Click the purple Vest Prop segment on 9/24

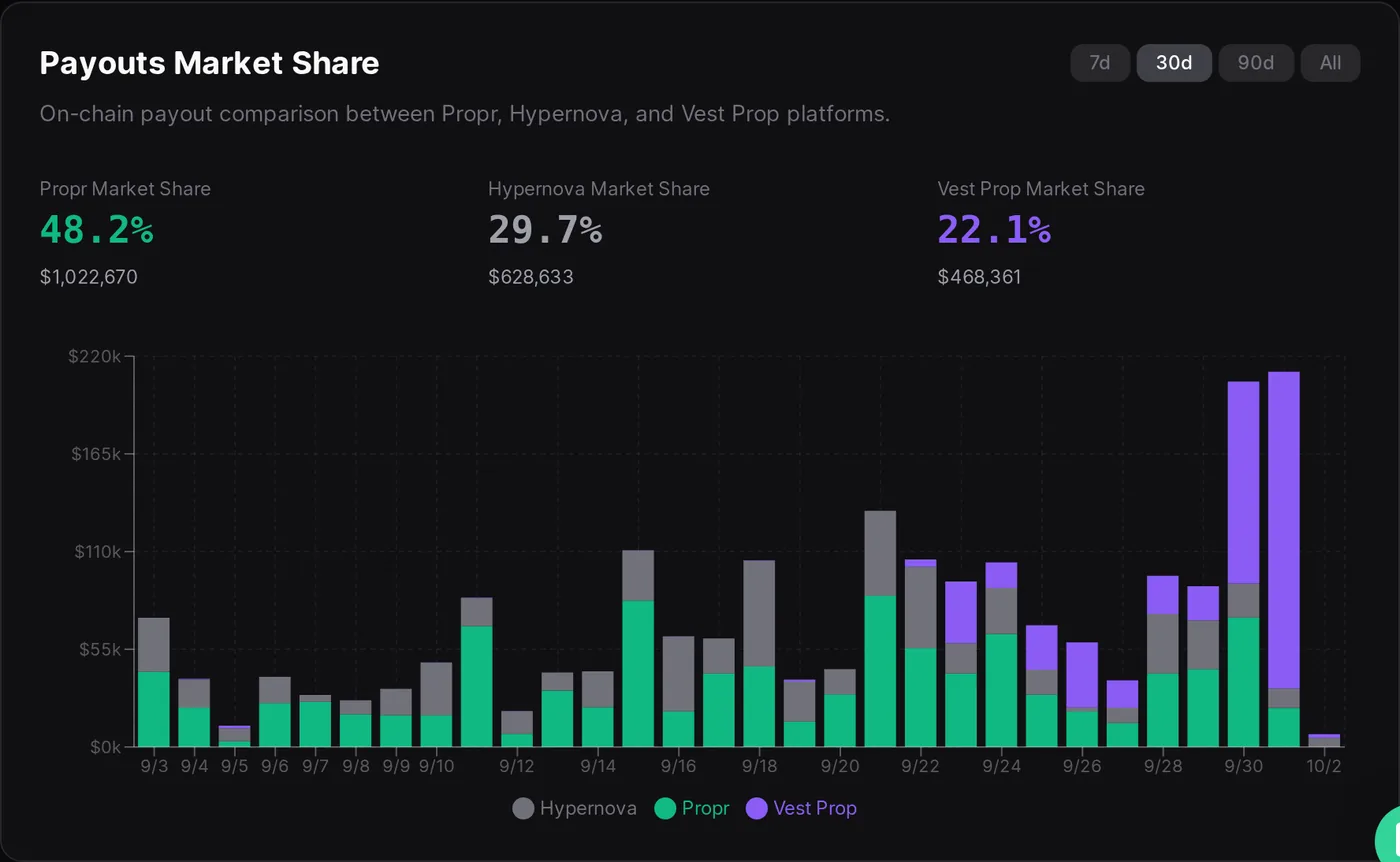coord(1001,576)
